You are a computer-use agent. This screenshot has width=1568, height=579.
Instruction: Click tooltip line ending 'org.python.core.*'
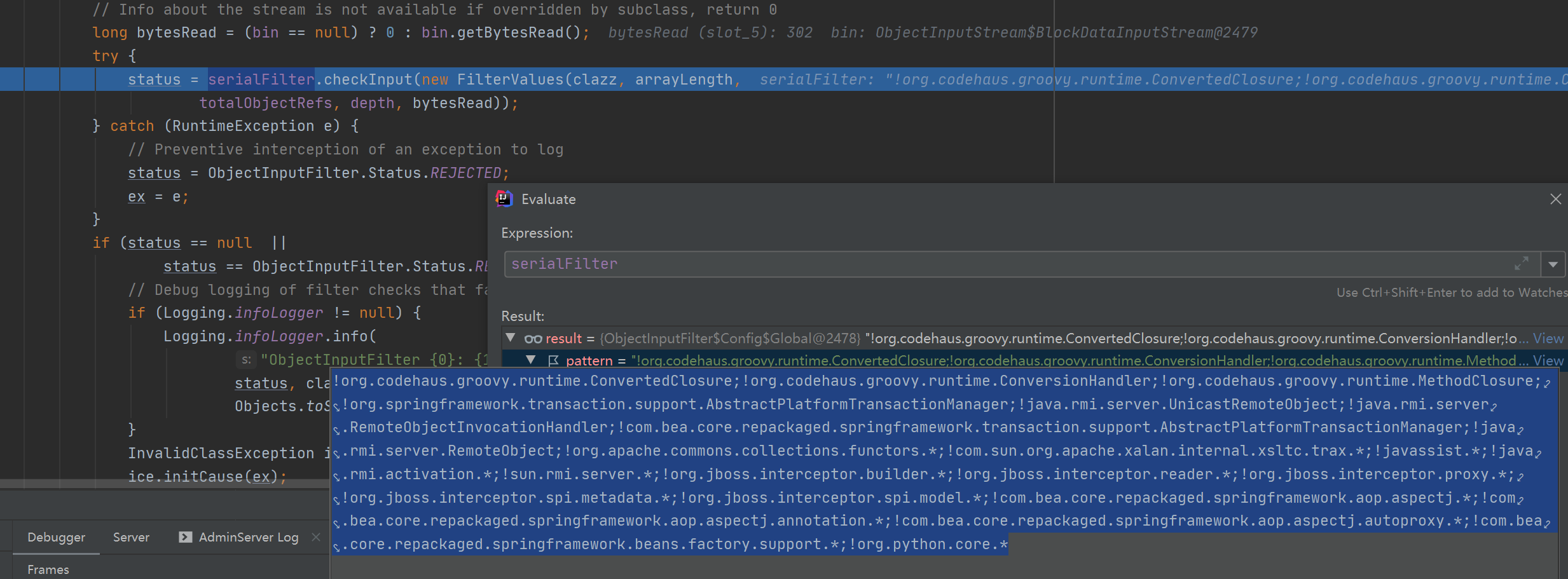pos(670,544)
